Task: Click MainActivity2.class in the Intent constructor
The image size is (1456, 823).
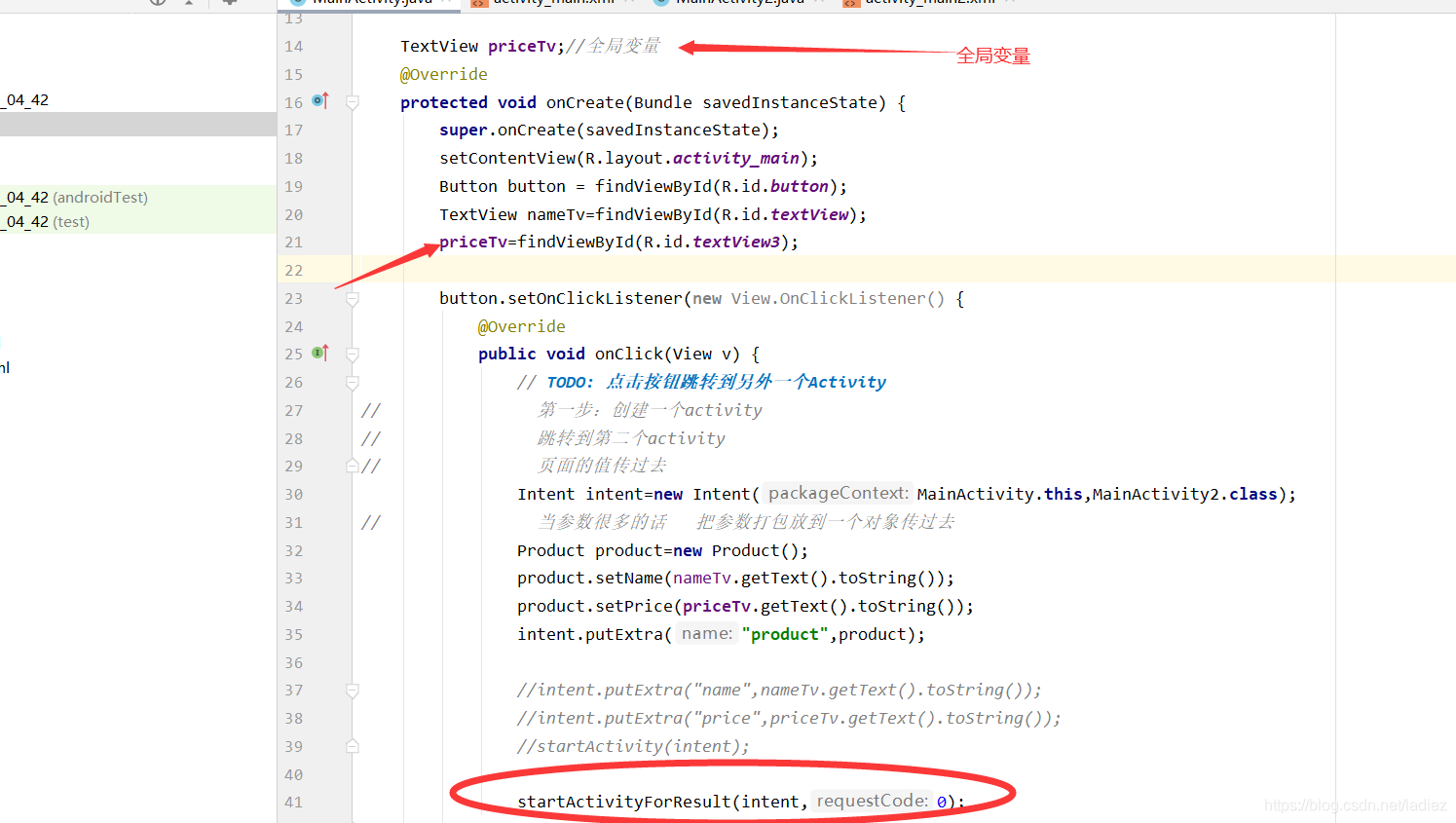Action: pos(1184,494)
